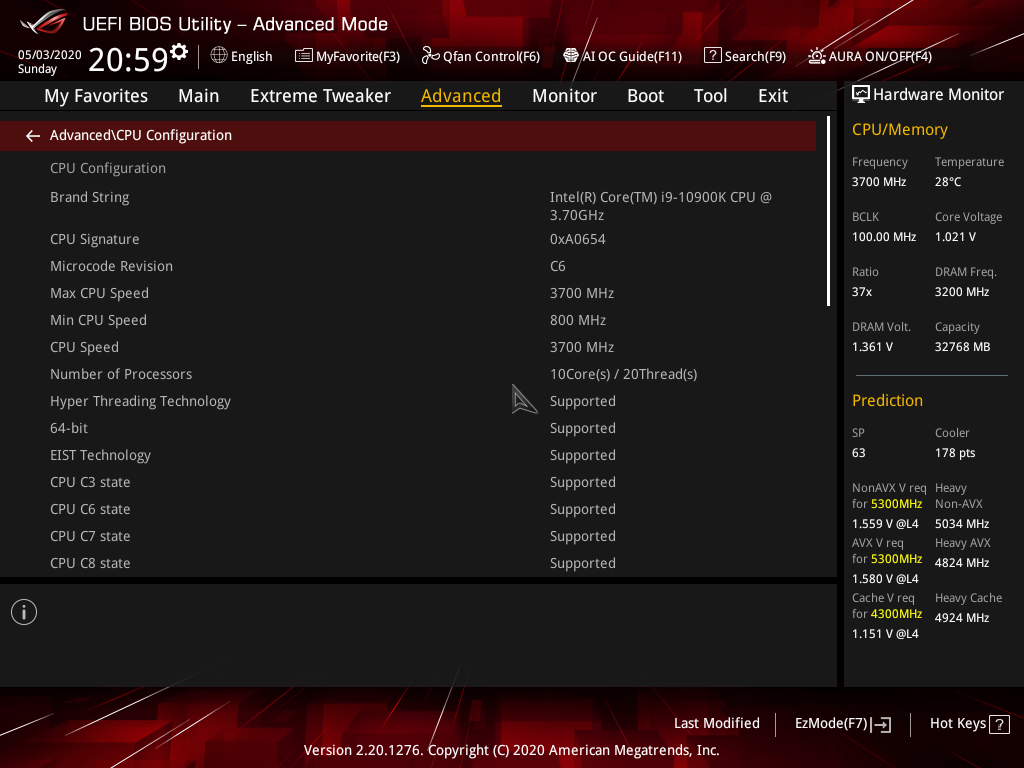Click the 20:59 clock display
The image size is (1024, 768).
pos(128,59)
